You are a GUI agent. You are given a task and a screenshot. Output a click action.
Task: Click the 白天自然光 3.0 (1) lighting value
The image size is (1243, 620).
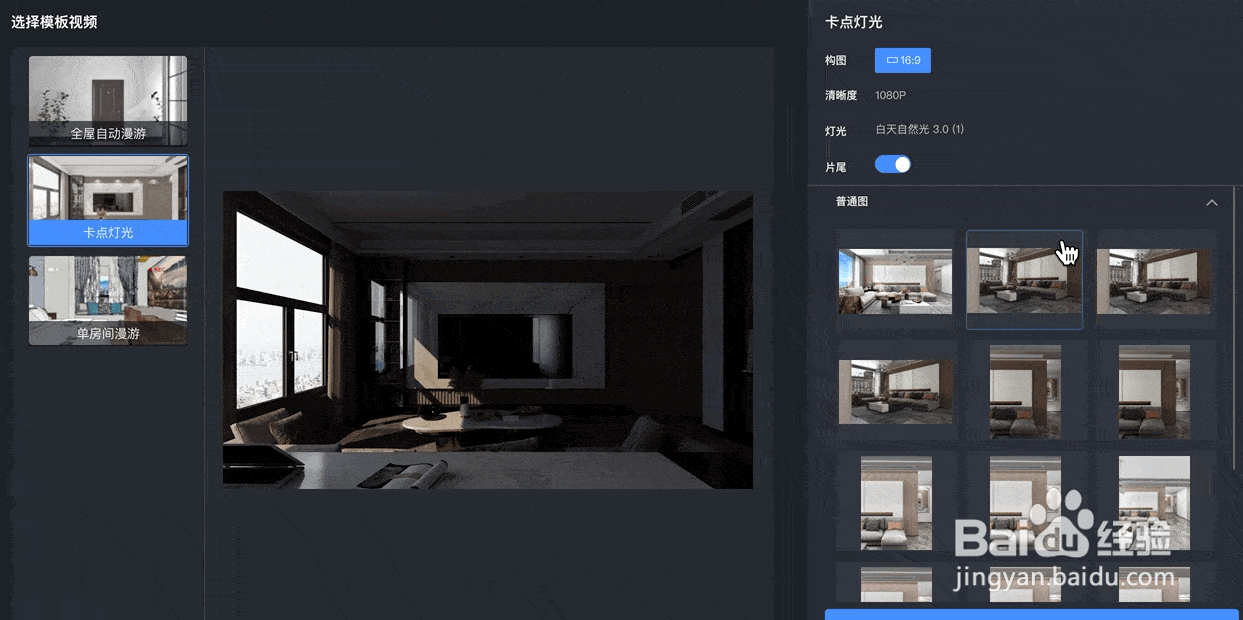pos(920,130)
